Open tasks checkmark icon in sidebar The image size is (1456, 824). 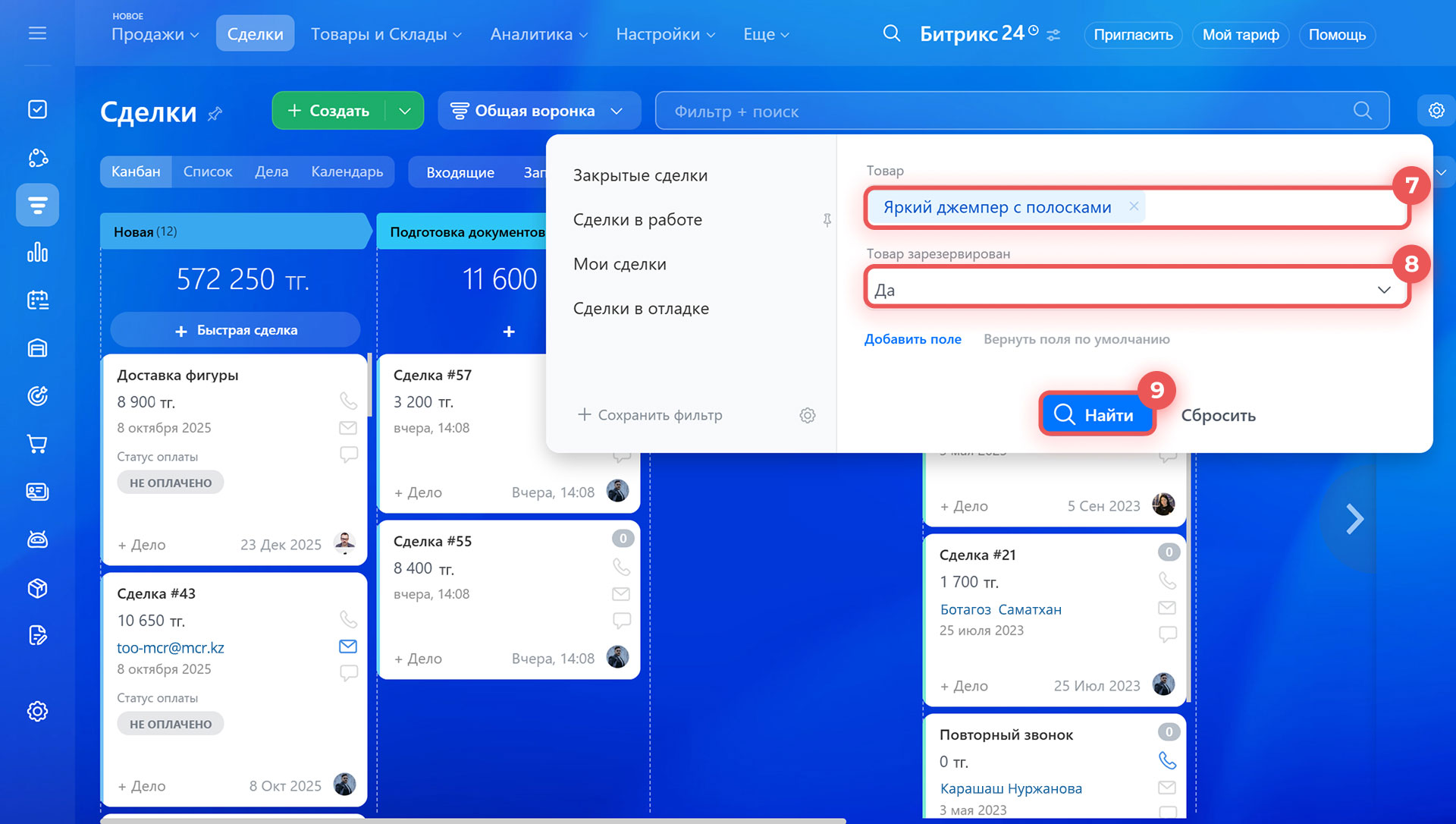pos(37,109)
